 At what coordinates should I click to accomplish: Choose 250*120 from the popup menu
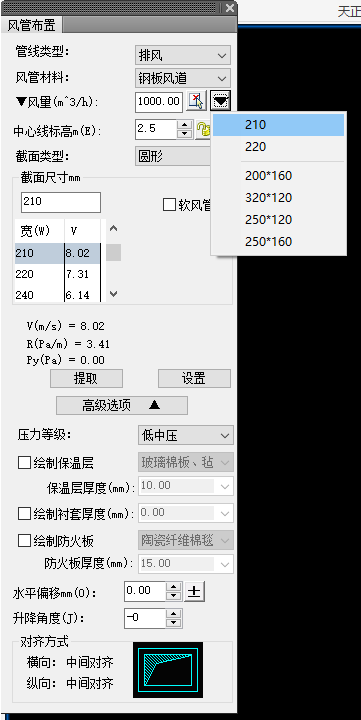click(x=278, y=219)
